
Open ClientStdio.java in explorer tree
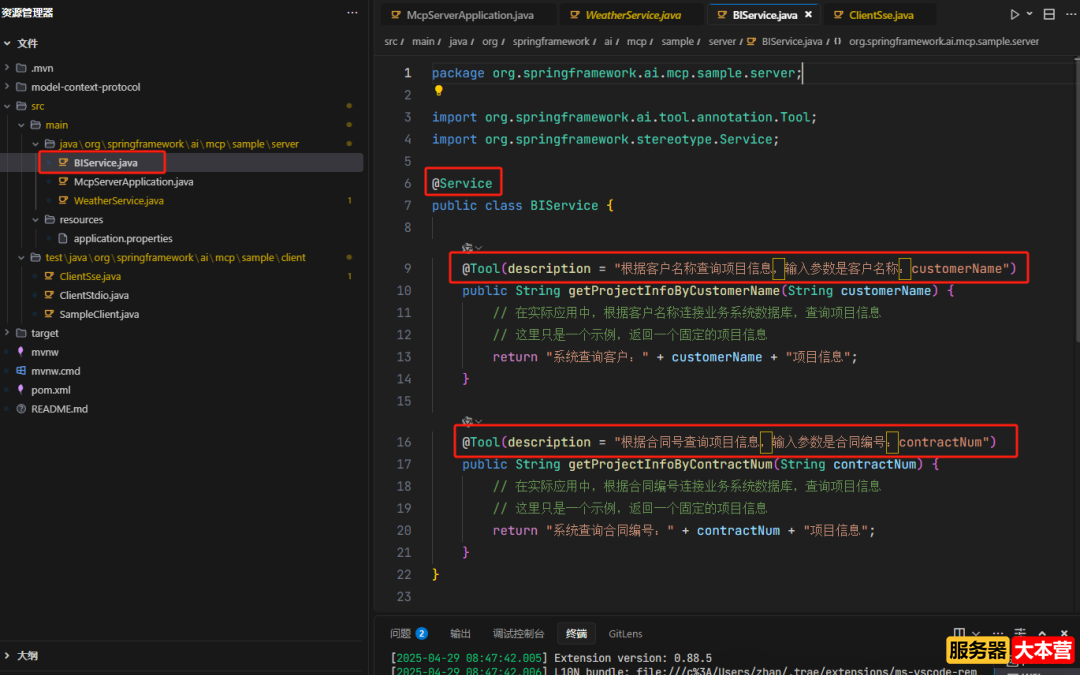[94, 295]
